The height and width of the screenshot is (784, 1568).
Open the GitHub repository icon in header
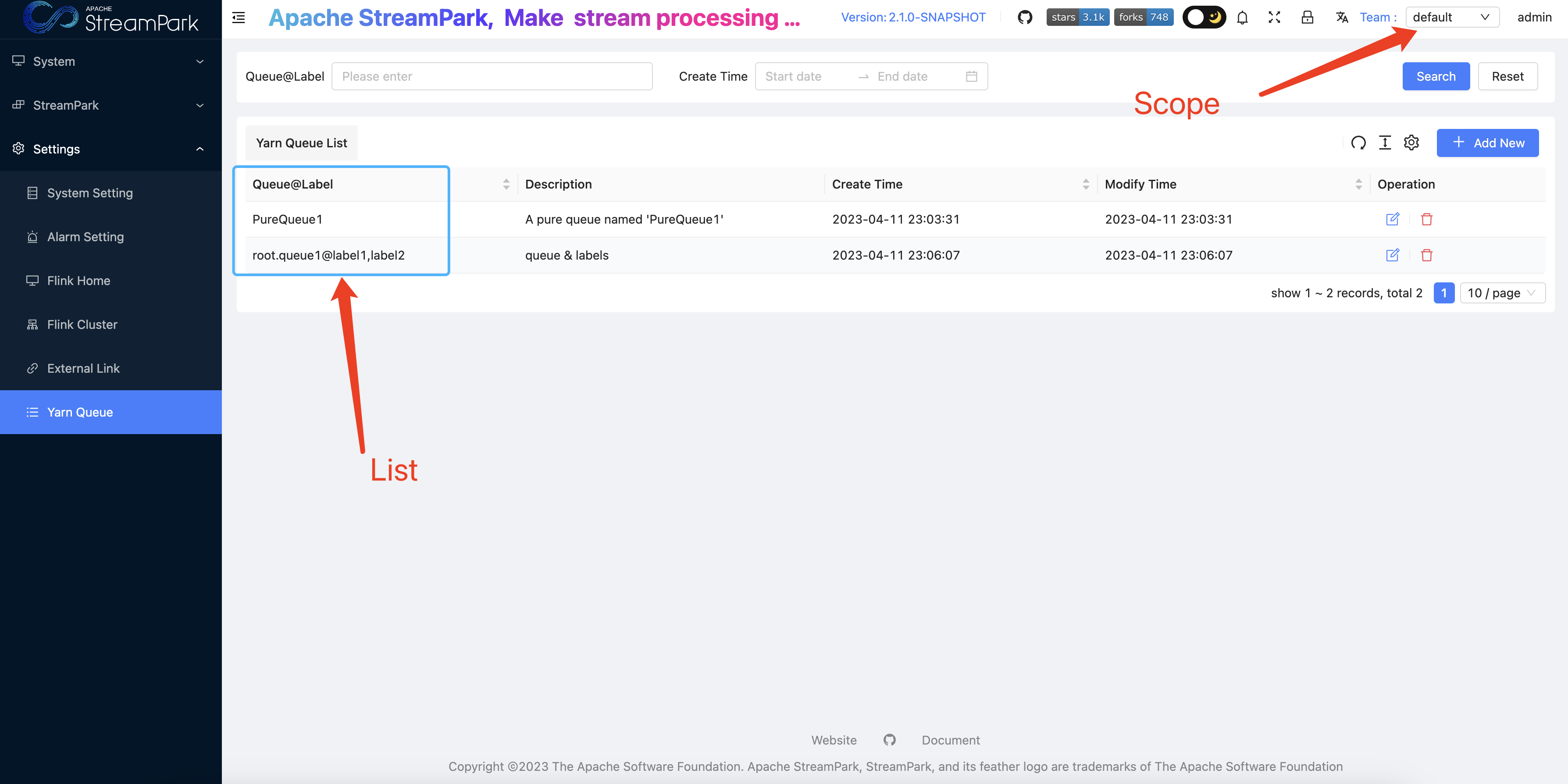coord(1025,18)
